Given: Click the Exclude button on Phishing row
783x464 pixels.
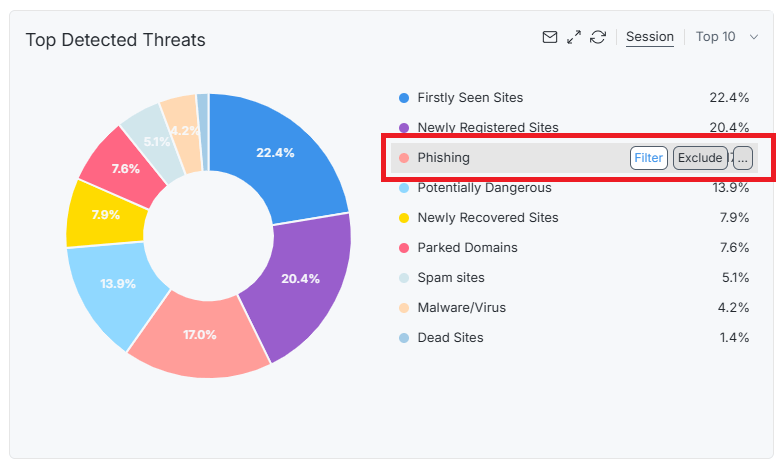Looking at the screenshot, I should click(x=700, y=158).
